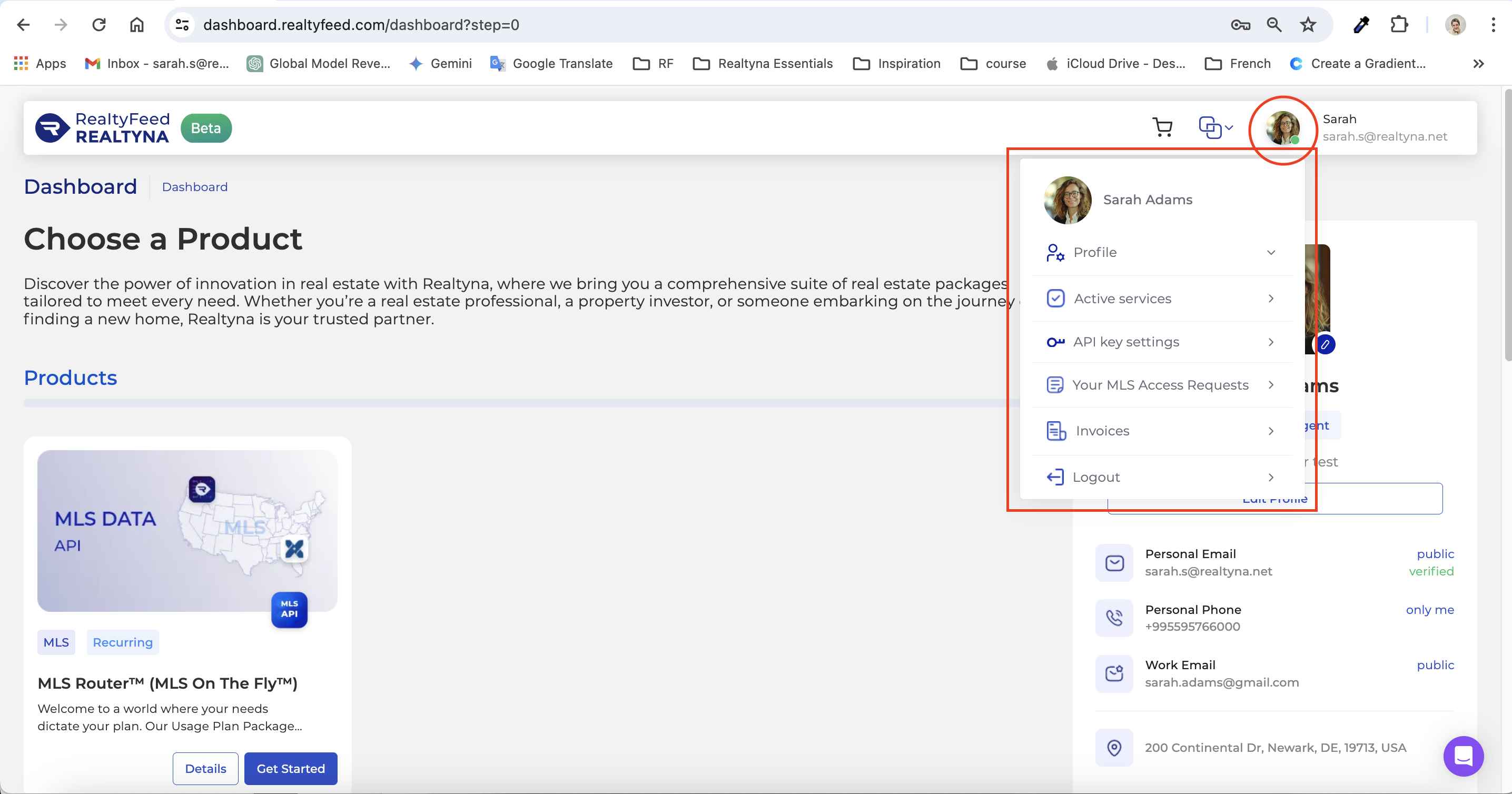Click the Personal Email envelope icon
This screenshot has height=794, width=1512.
coord(1114,563)
